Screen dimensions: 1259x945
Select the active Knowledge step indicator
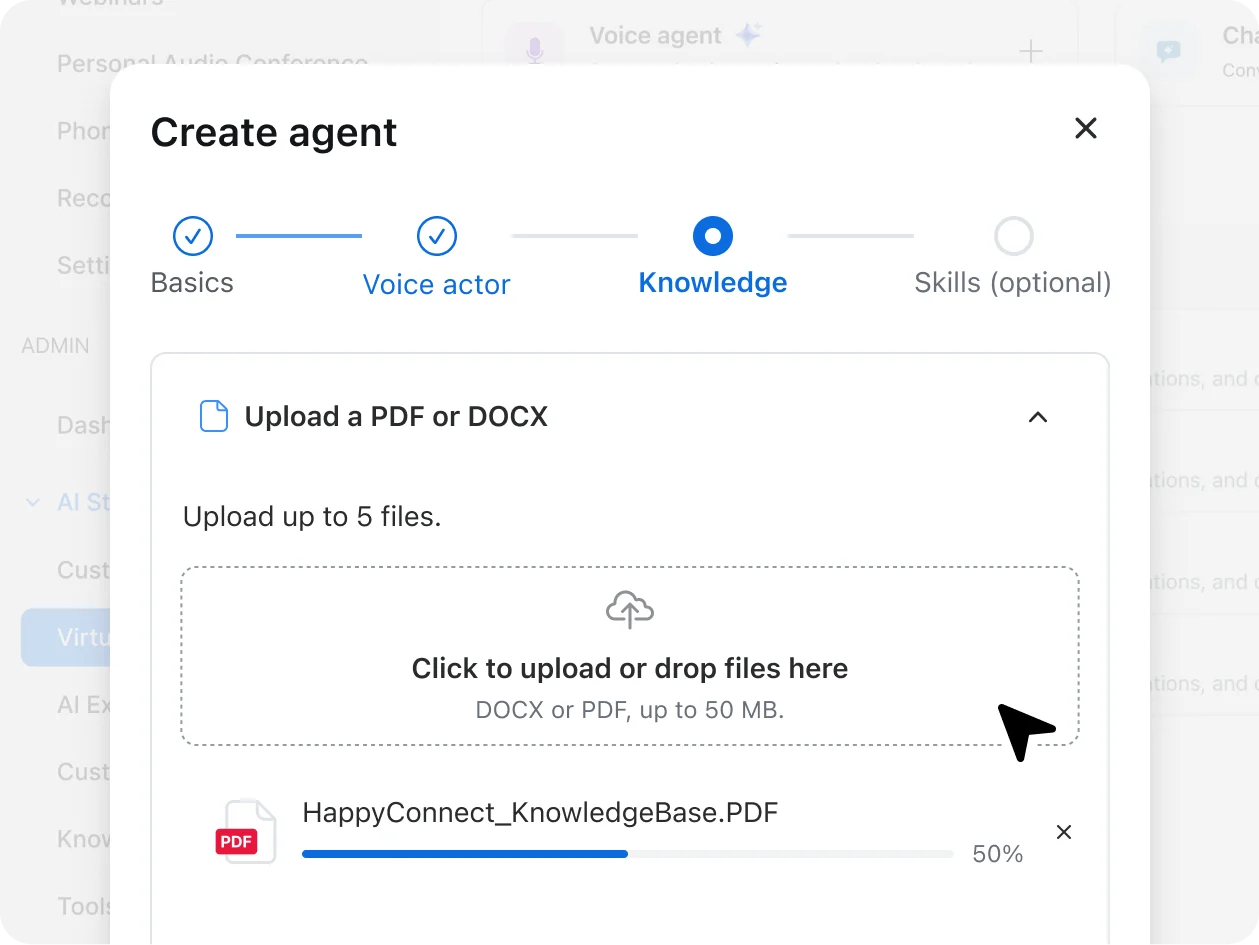(712, 236)
